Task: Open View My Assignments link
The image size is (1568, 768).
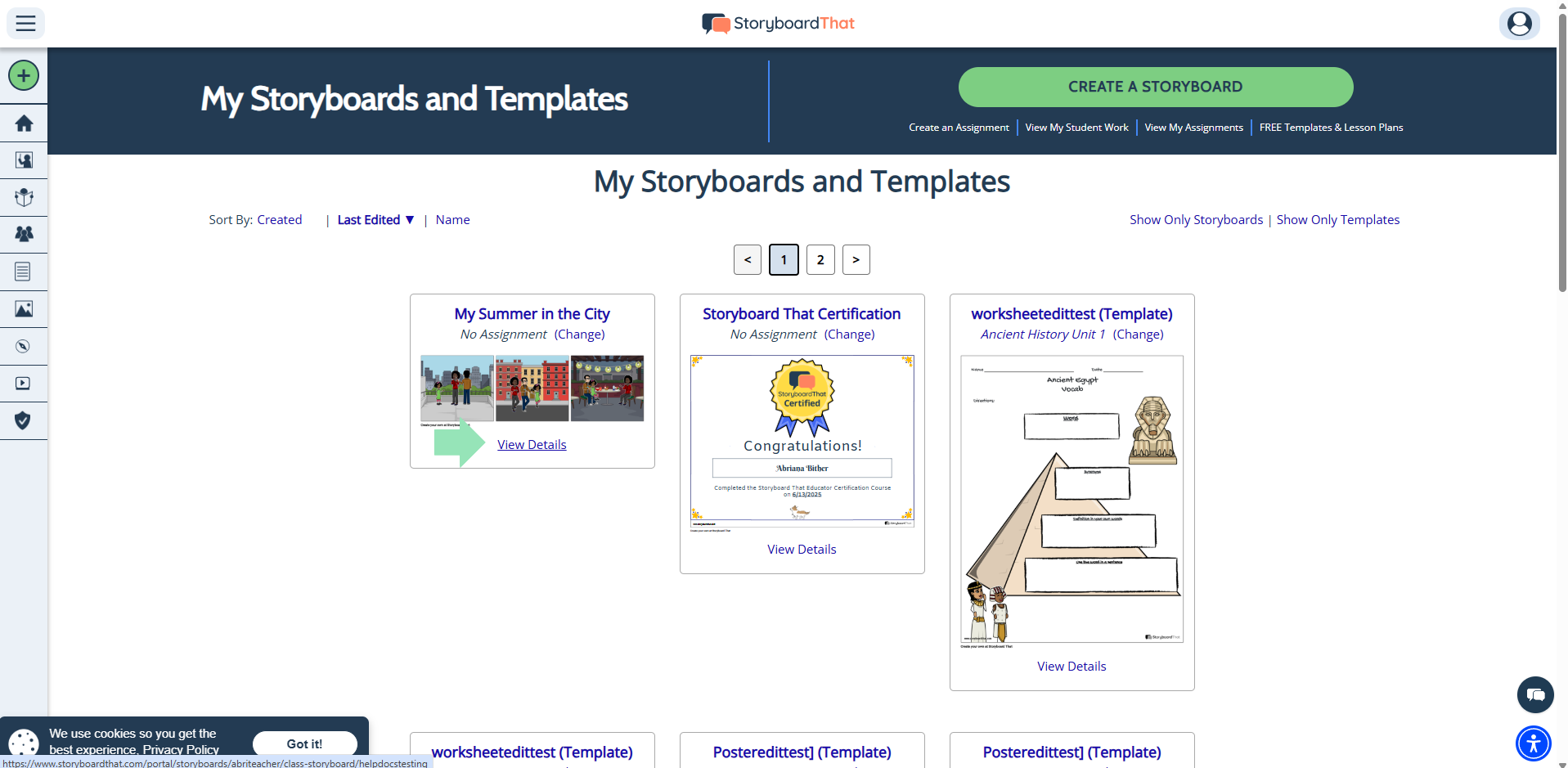Action: click(1193, 128)
